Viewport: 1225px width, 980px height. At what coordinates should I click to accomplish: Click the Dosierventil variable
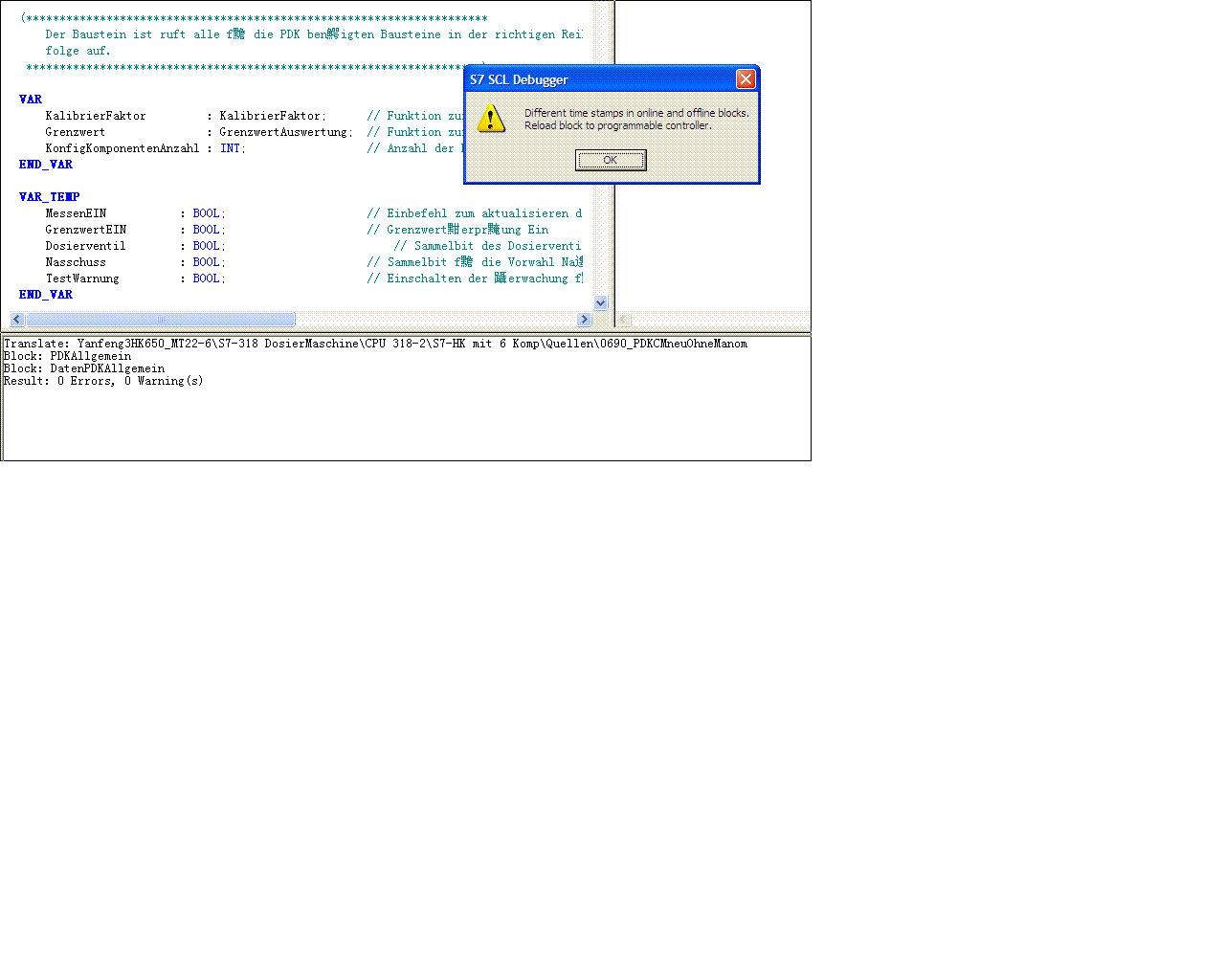[x=85, y=246]
